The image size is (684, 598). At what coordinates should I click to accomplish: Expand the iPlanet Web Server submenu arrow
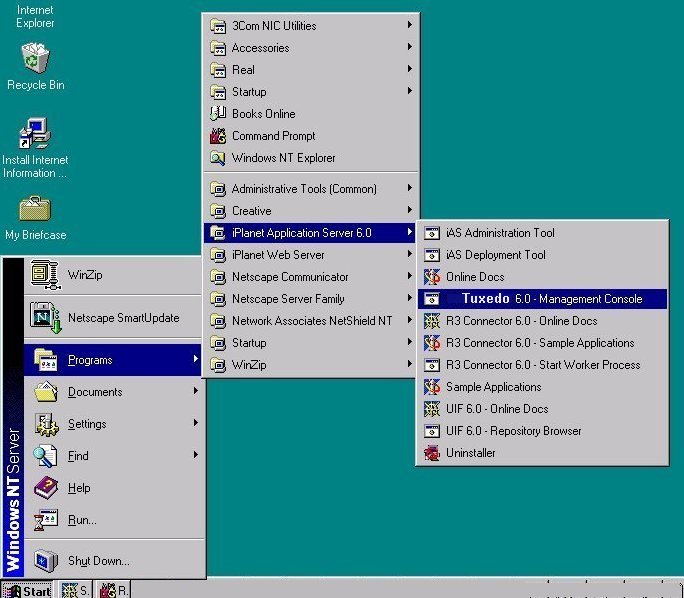tap(410, 254)
